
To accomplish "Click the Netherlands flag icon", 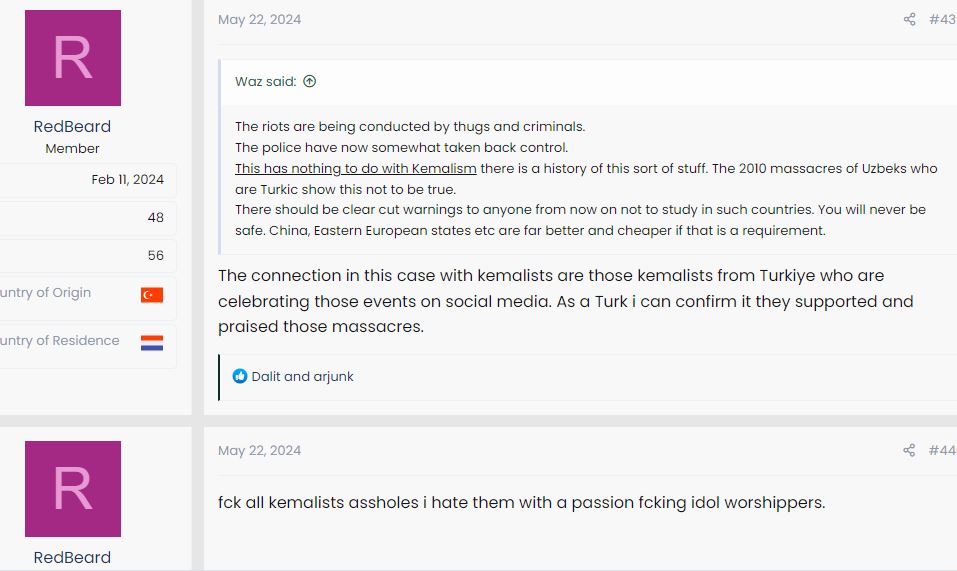I will (152, 342).
